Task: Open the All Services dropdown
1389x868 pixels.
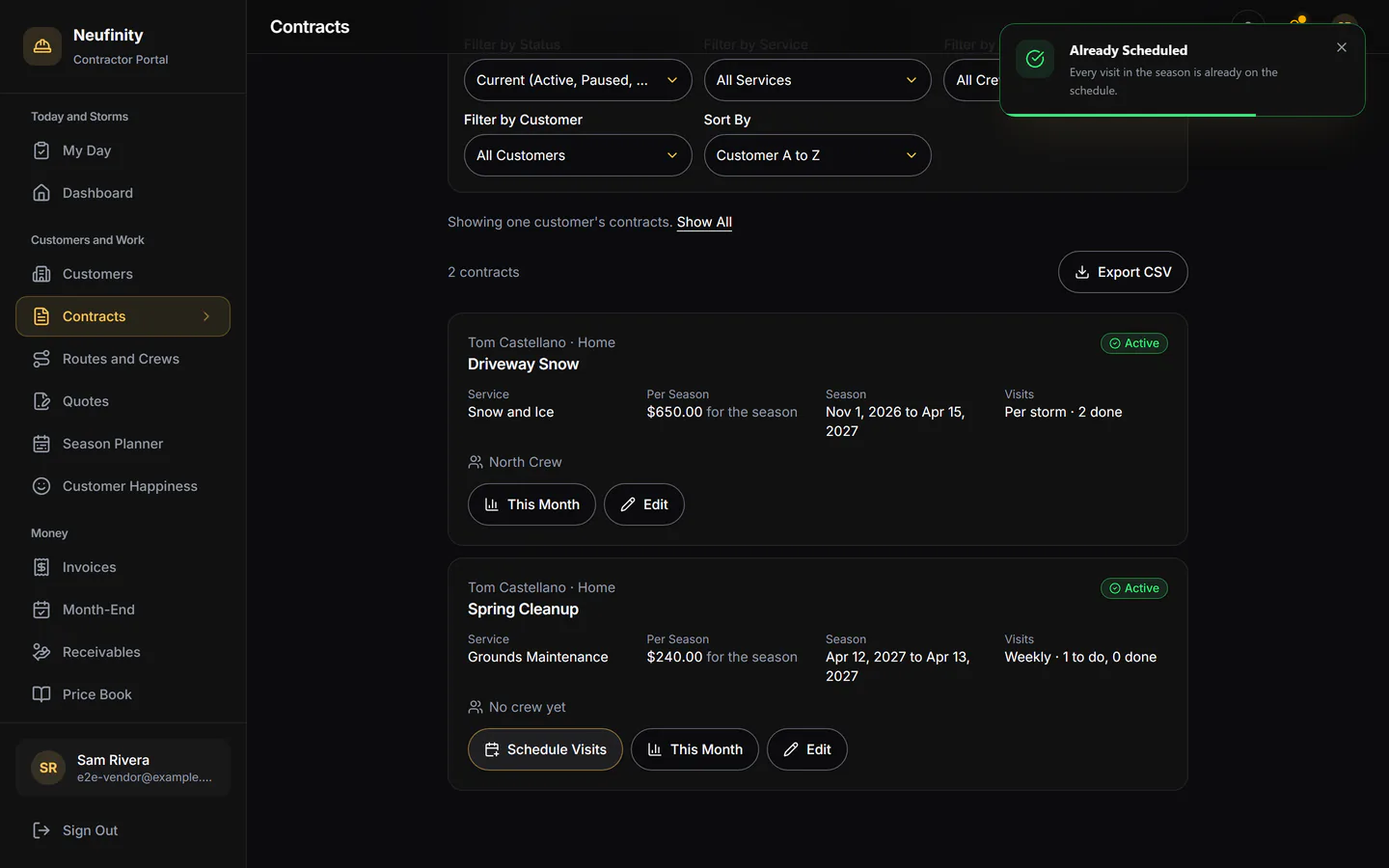Action: point(817,80)
